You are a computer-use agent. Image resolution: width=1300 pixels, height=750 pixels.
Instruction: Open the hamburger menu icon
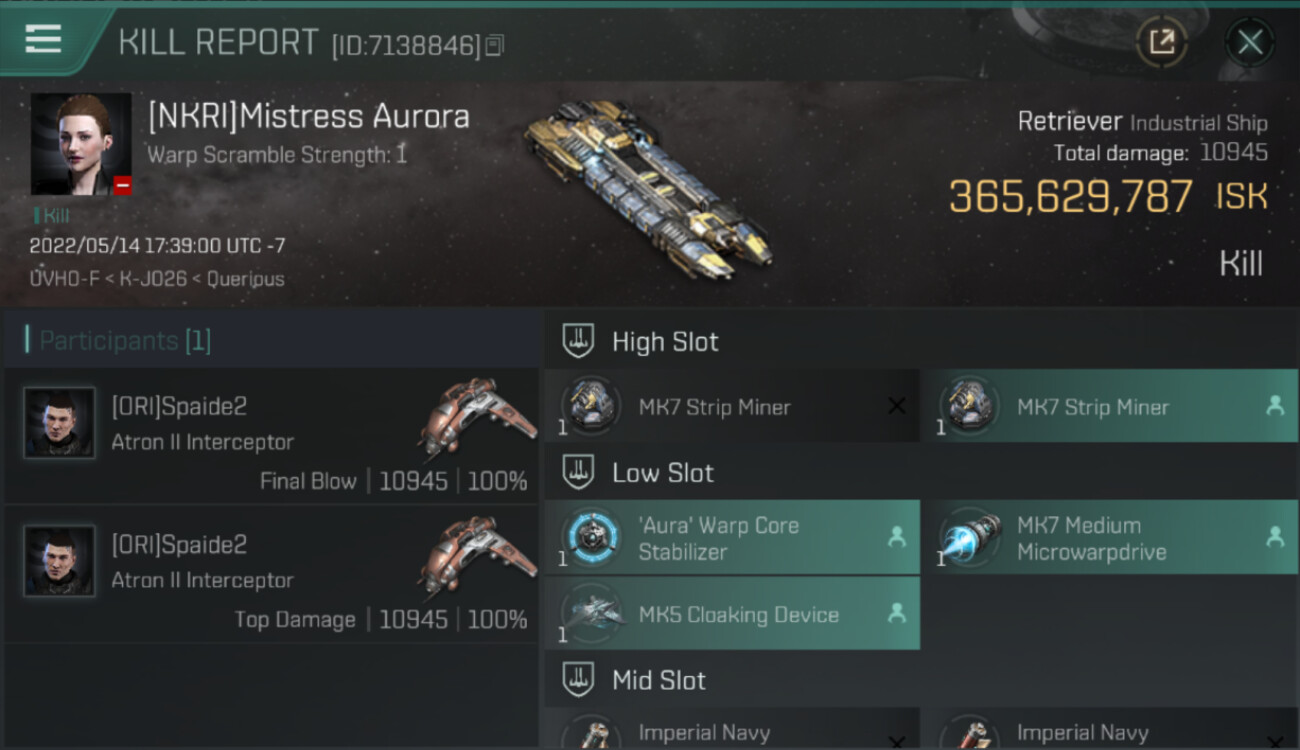(x=43, y=39)
